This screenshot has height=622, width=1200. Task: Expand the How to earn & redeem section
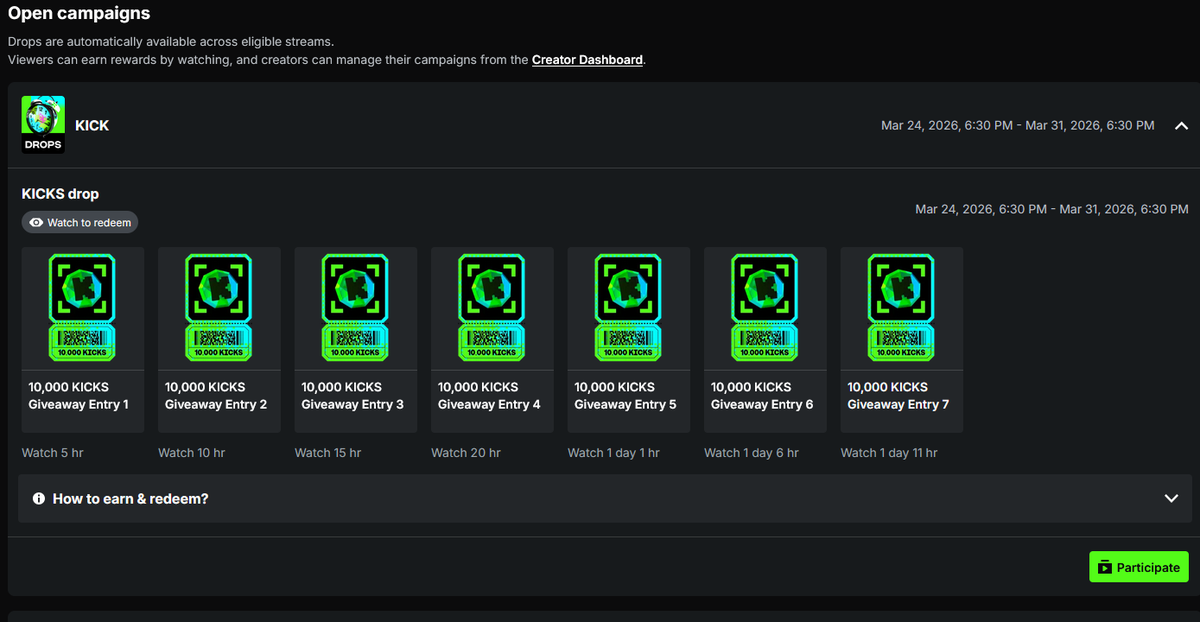click(x=605, y=498)
